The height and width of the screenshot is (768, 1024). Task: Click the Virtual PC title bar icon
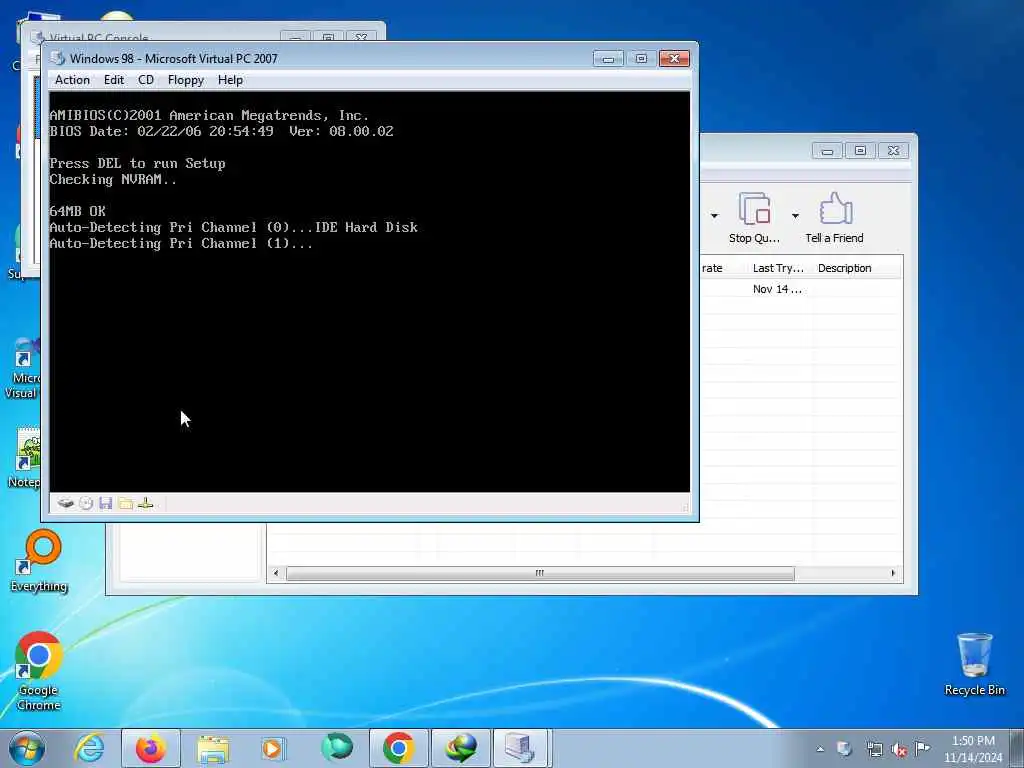click(x=58, y=58)
